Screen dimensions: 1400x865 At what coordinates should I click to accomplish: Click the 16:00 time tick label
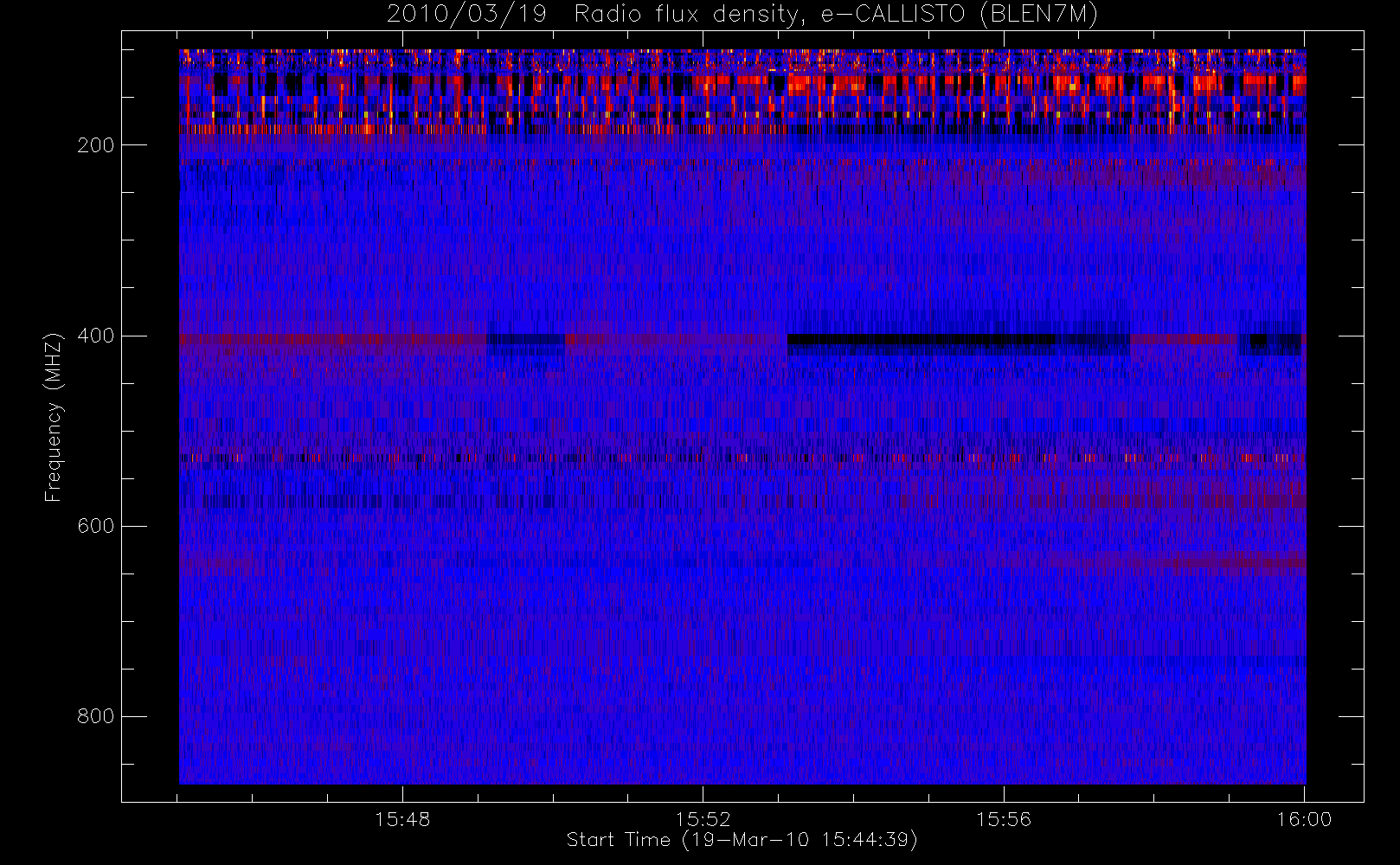click(x=1304, y=819)
